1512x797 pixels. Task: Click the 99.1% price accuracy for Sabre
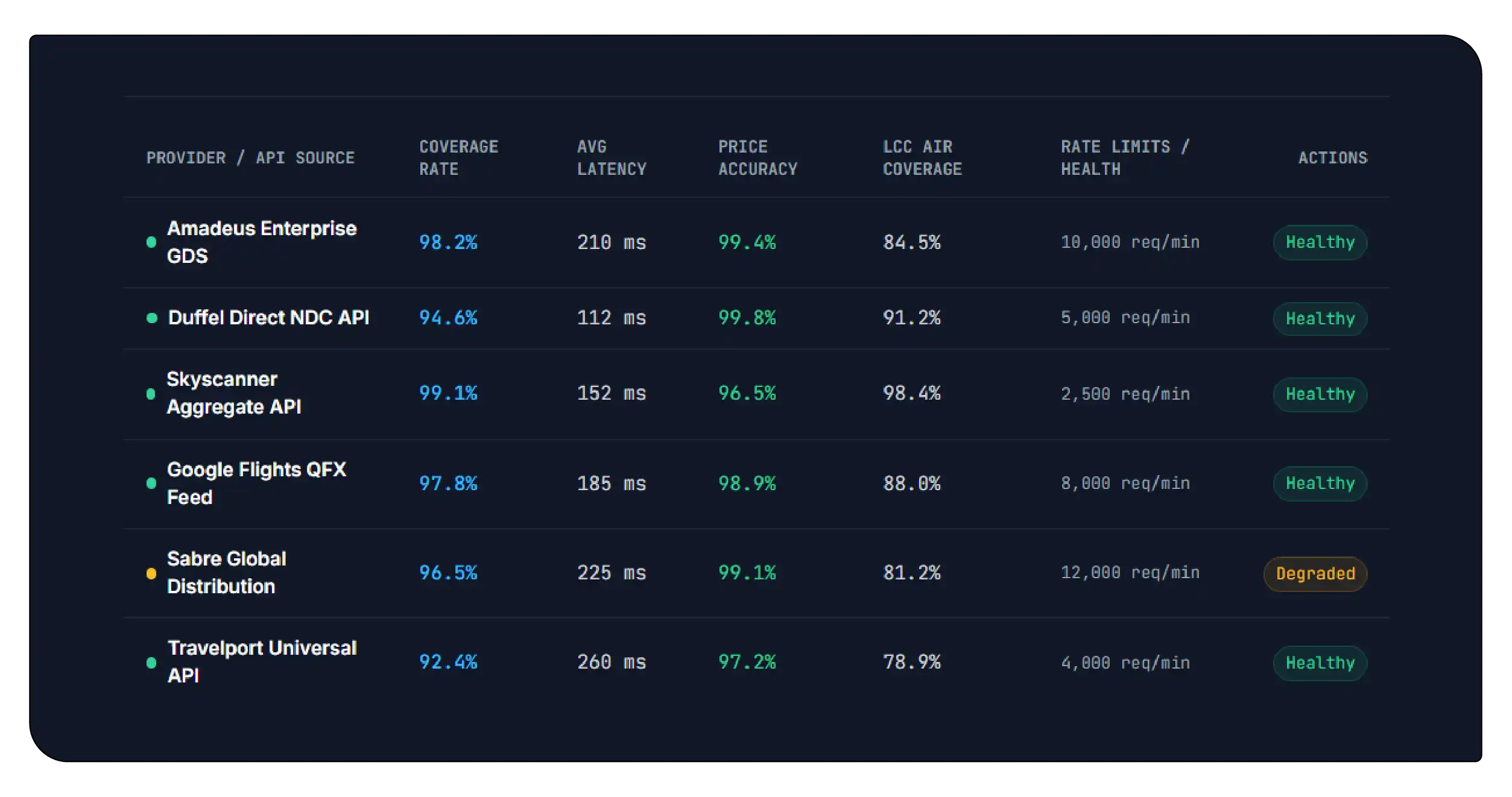click(747, 573)
